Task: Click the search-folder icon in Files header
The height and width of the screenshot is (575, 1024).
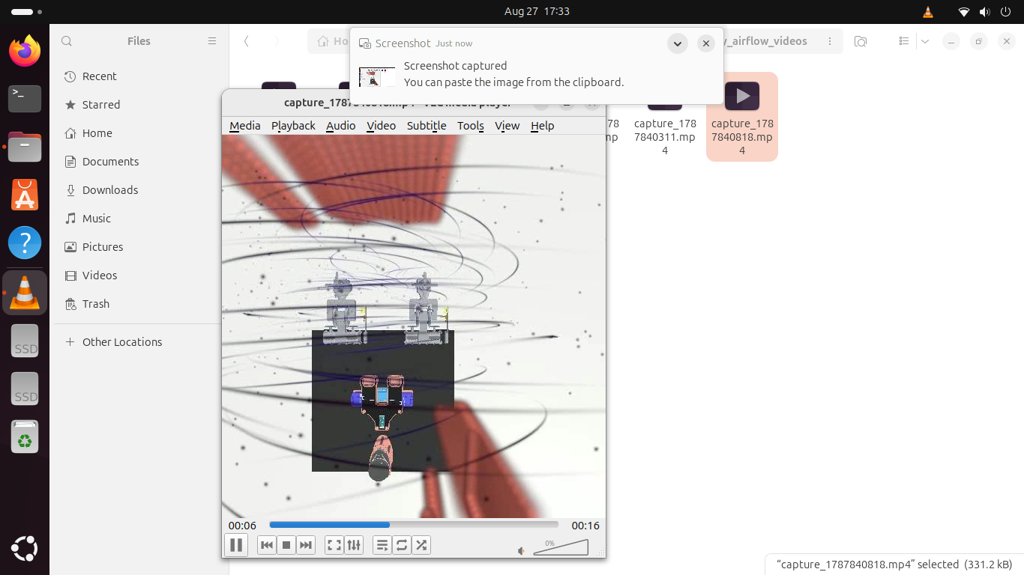Action: 861,41
